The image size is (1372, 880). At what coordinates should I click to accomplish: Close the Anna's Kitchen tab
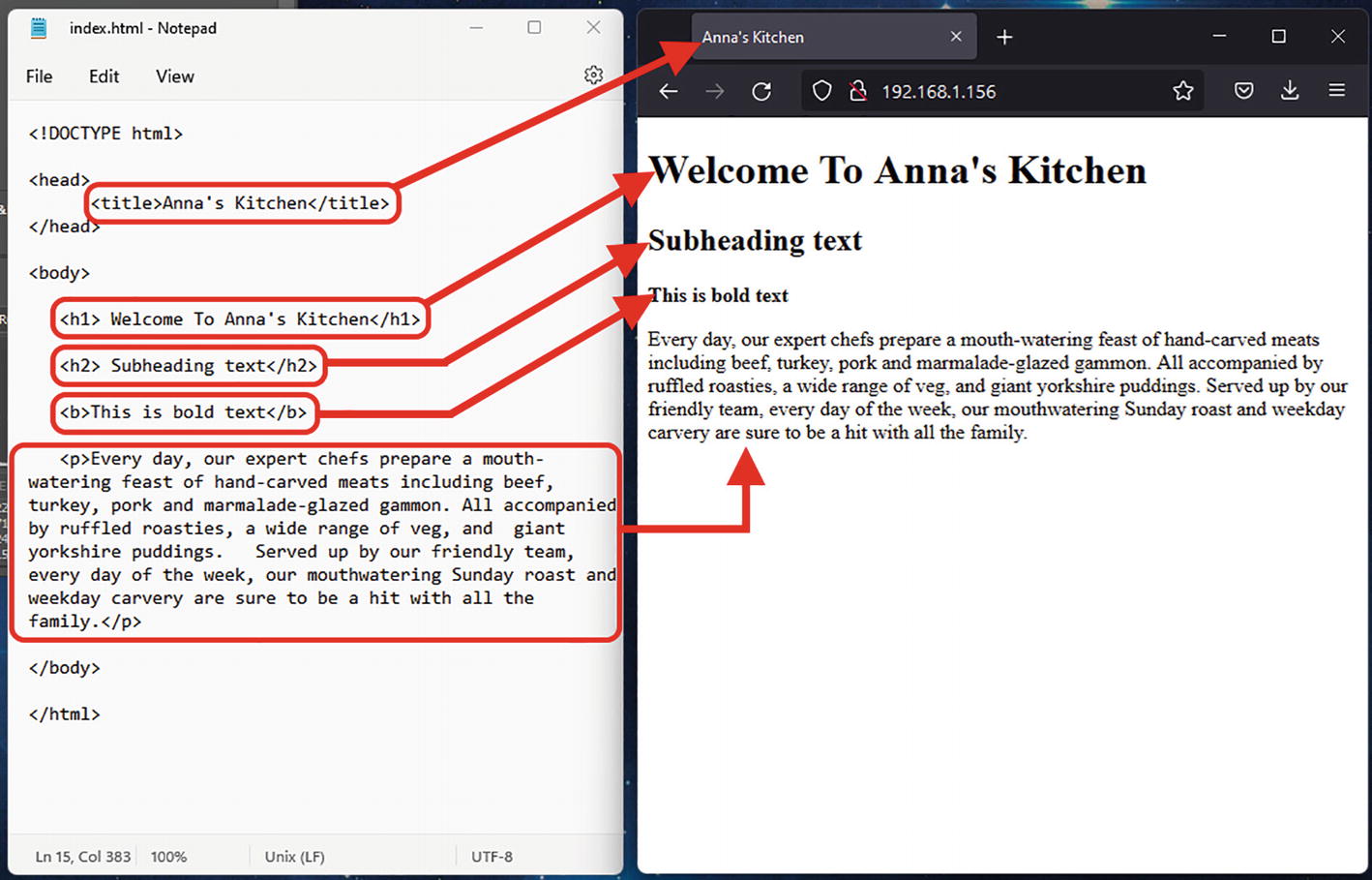(956, 37)
